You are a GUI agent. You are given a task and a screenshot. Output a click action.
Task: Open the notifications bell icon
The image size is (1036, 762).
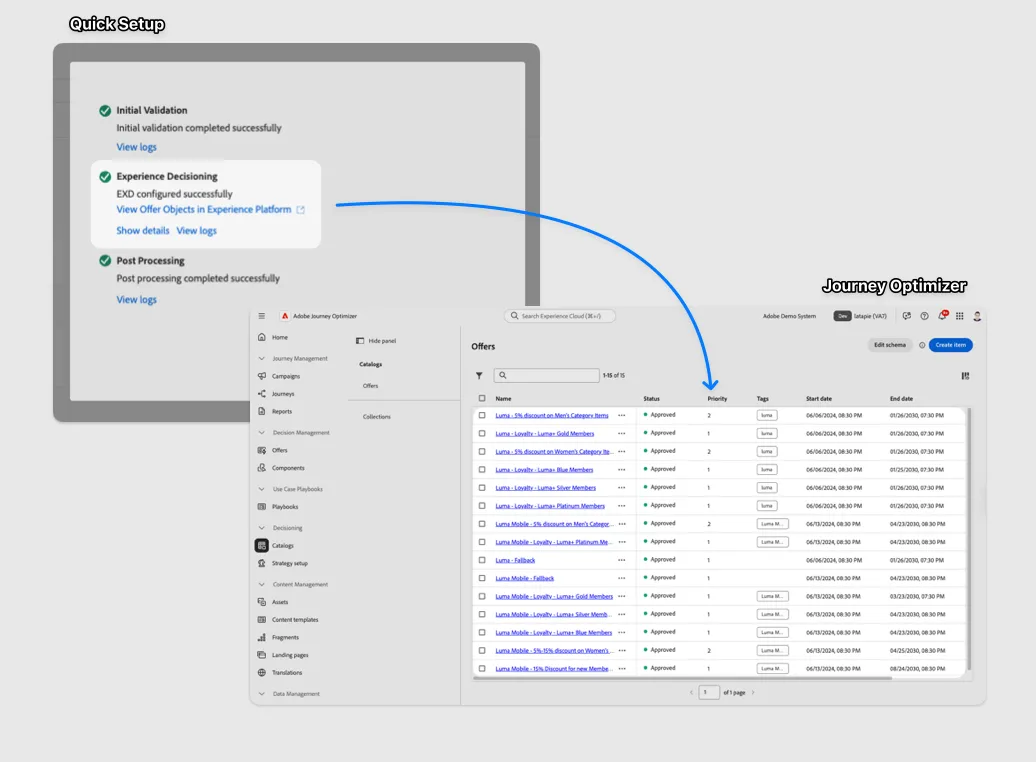coord(942,316)
